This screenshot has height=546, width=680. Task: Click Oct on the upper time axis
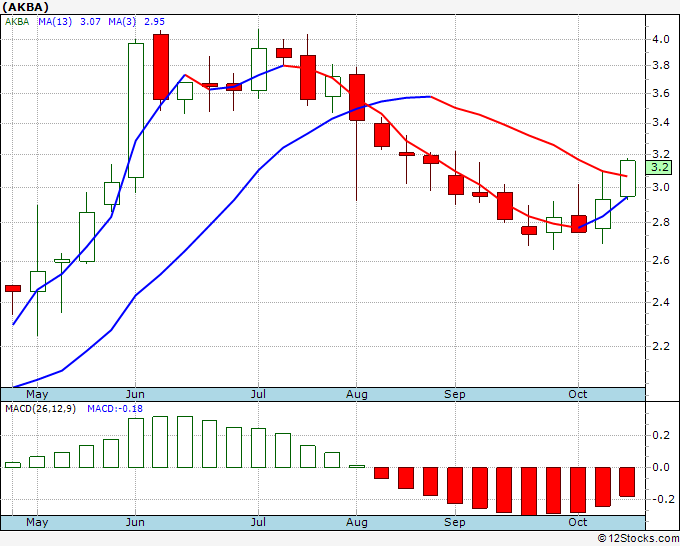click(x=578, y=394)
